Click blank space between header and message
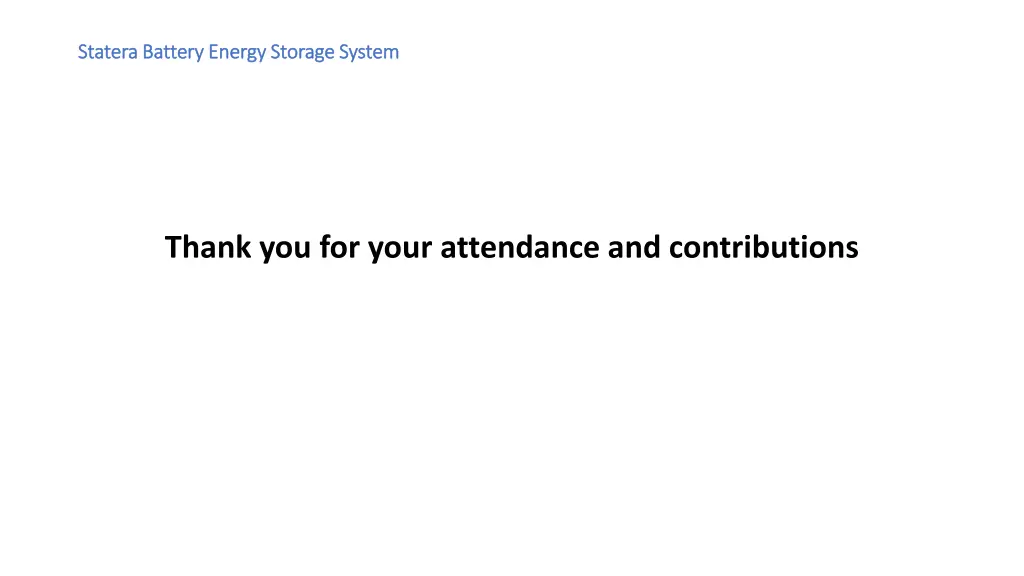The width and height of the screenshot is (1024, 576). click(x=511, y=147)
